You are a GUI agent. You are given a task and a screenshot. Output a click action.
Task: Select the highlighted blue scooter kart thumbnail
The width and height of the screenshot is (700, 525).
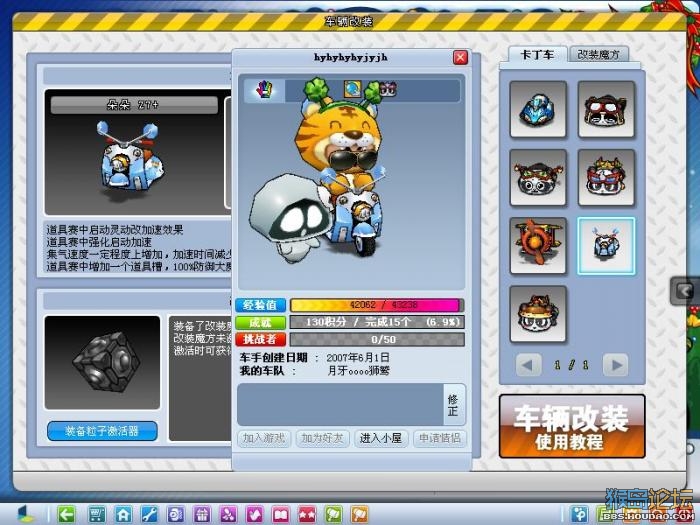click(x=606, y=246)
